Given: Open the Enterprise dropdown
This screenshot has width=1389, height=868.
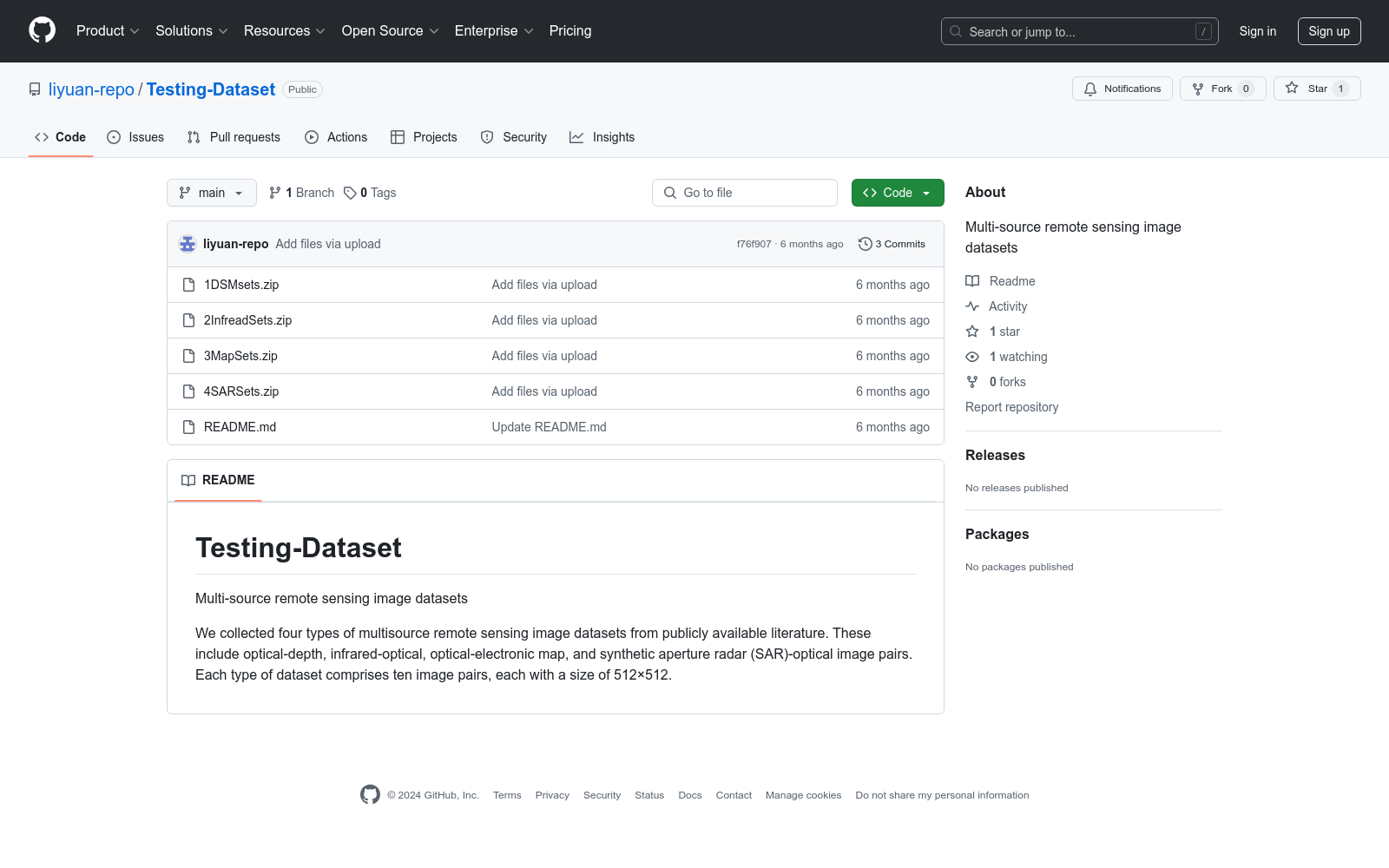Looking at the screenshot, I should click(x=494, y=31).
